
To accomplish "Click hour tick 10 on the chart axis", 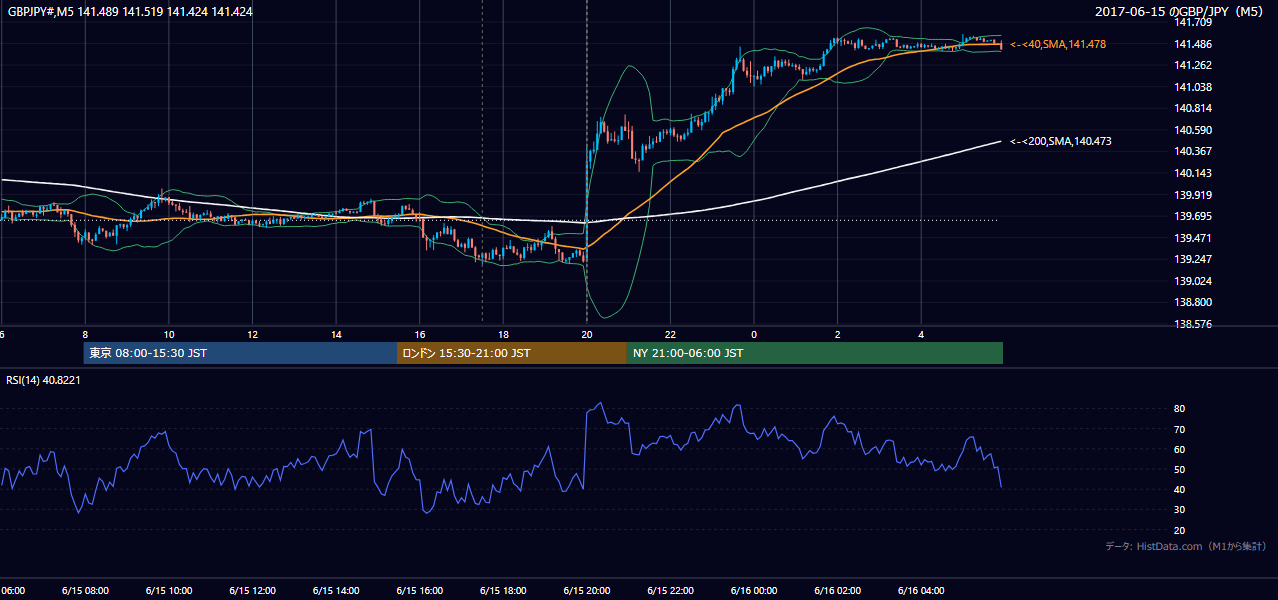I will coord(169,335).
